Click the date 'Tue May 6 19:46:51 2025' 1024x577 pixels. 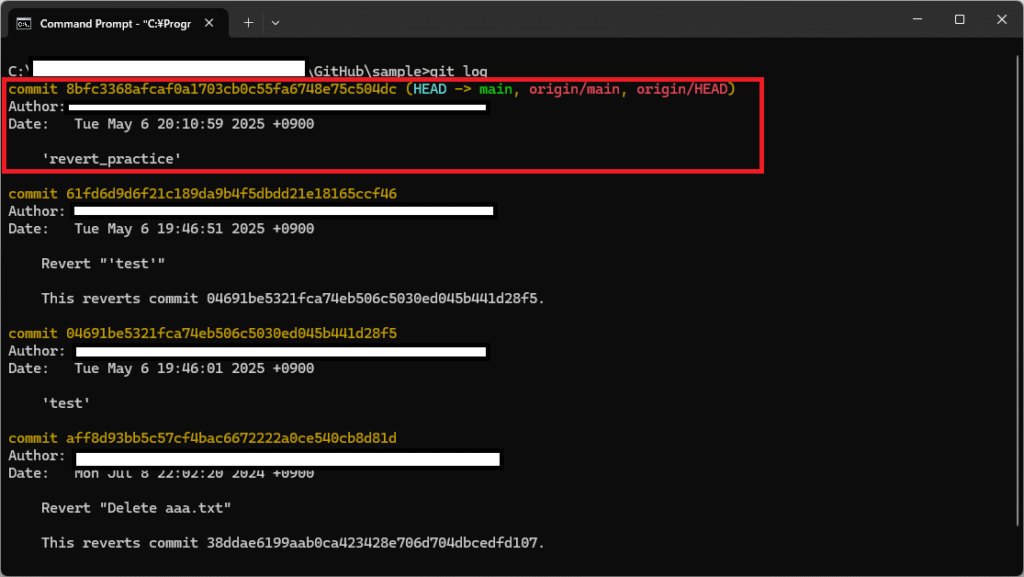point(169,229)
